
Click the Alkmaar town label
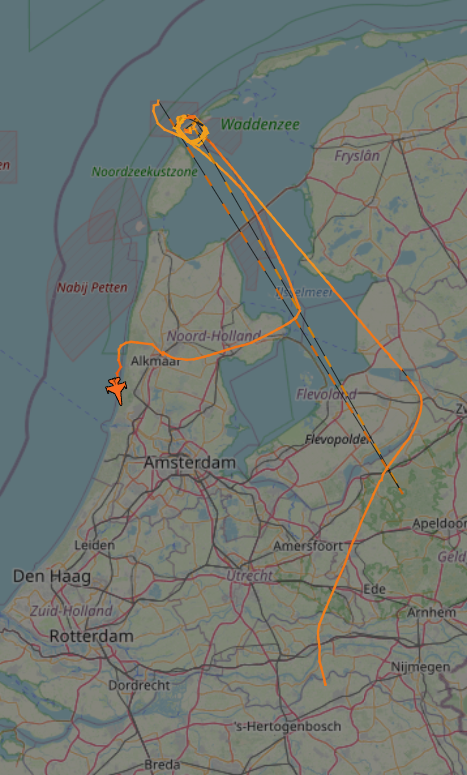[156, 361]
